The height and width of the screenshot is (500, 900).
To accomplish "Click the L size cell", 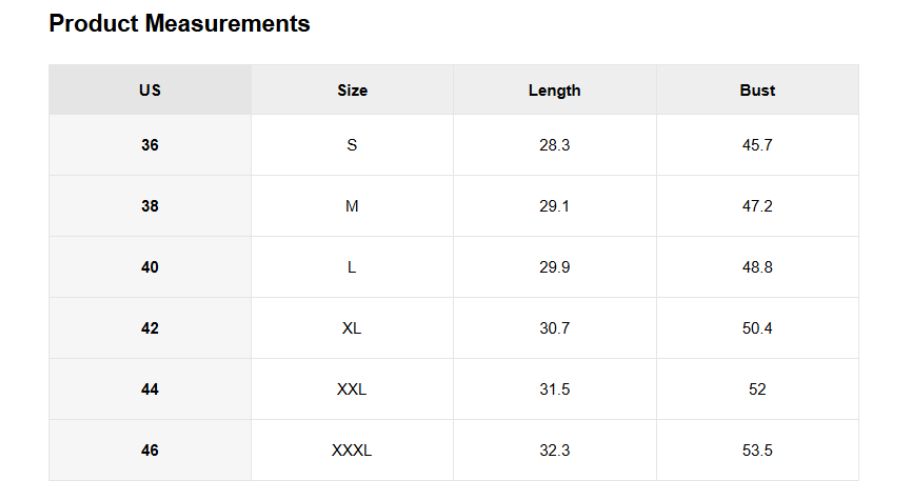I will click(x=352, y=267).
